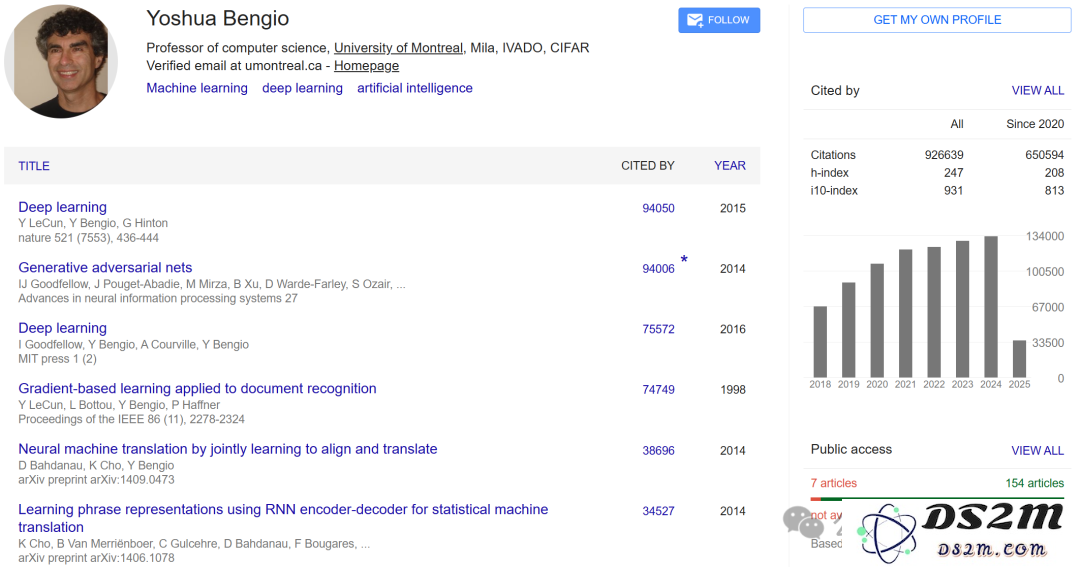Image resolution: width=1080 pixels, height=567 pixels.
Task: Open the 38696 citations count
Action: tap(658, 451)
